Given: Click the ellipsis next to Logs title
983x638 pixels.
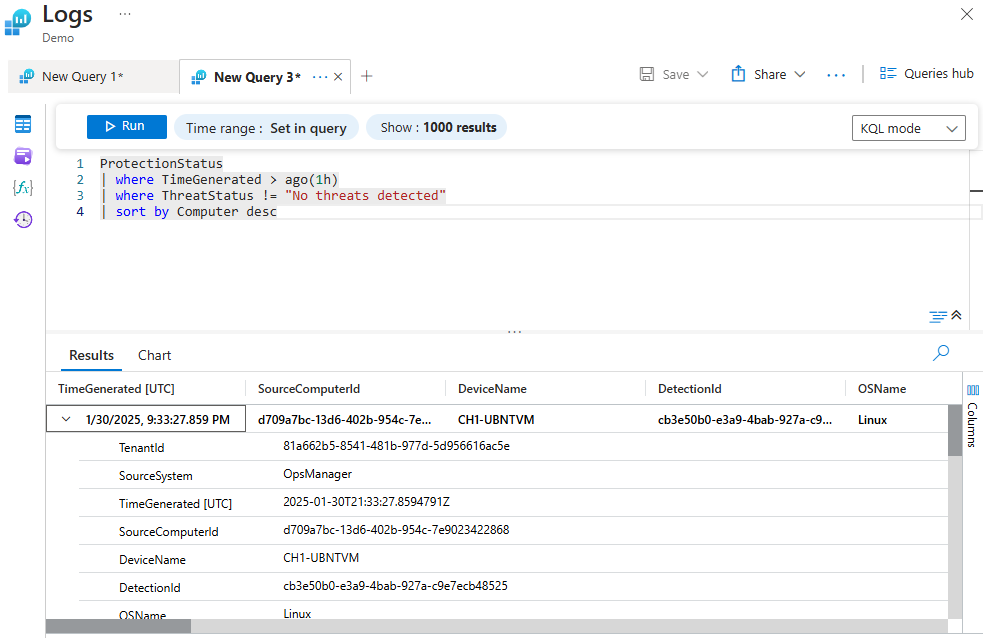Looking at the screenshot, I should pos(125,14).
